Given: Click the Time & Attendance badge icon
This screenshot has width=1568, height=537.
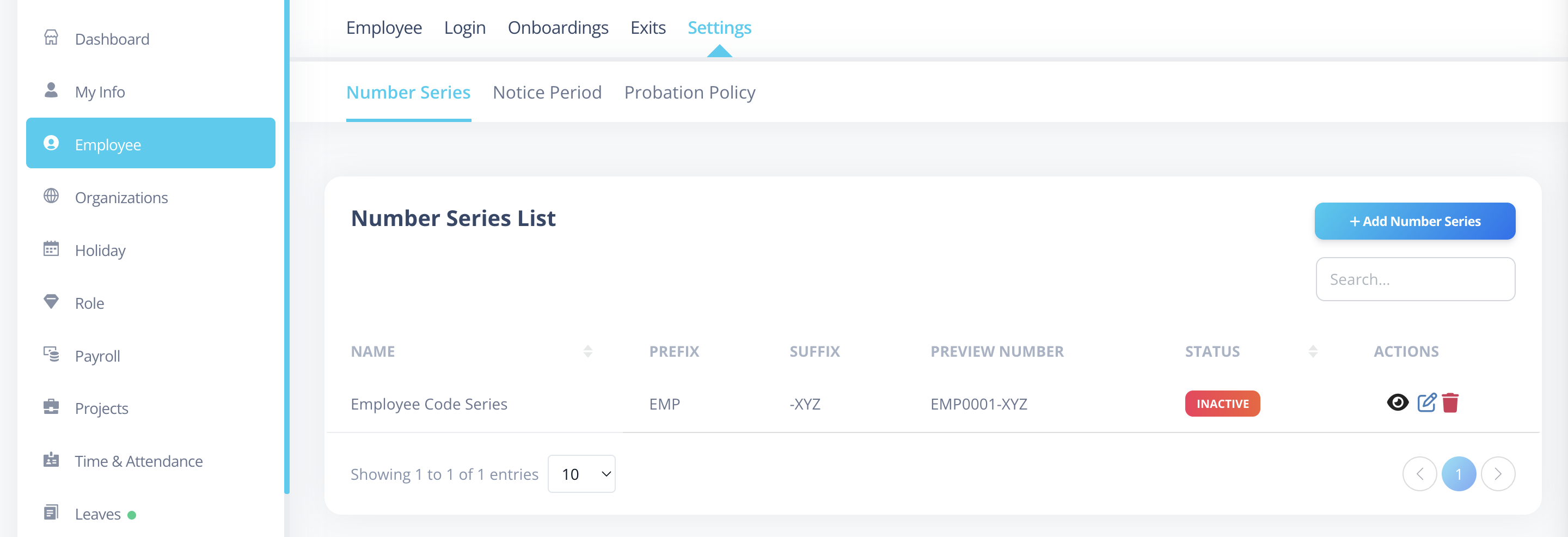Looking at the screenshot, I should 51,460.
